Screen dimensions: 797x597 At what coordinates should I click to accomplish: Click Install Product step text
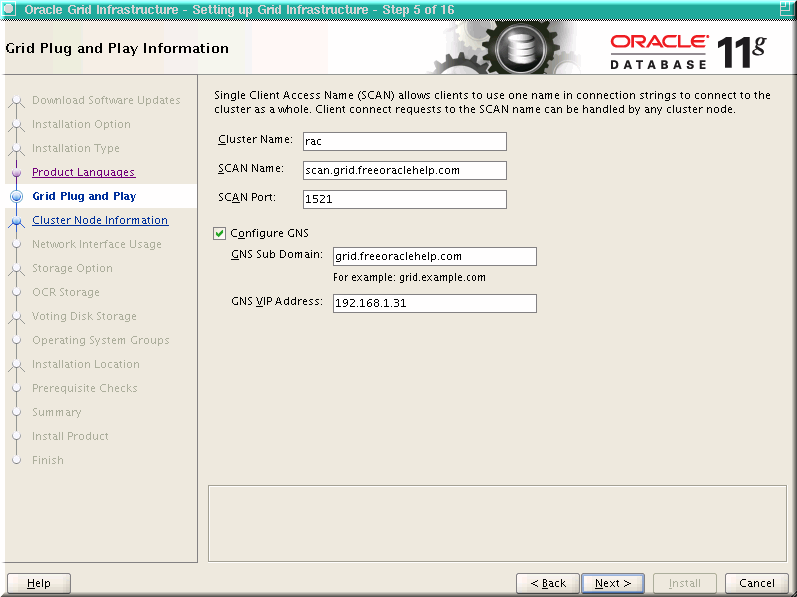click(70, 436)
